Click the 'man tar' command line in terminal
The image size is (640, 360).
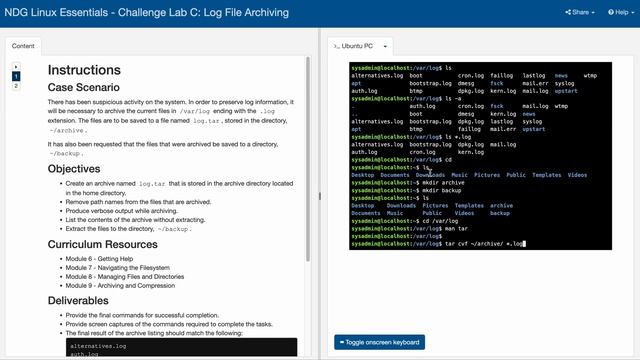point(456,229)
